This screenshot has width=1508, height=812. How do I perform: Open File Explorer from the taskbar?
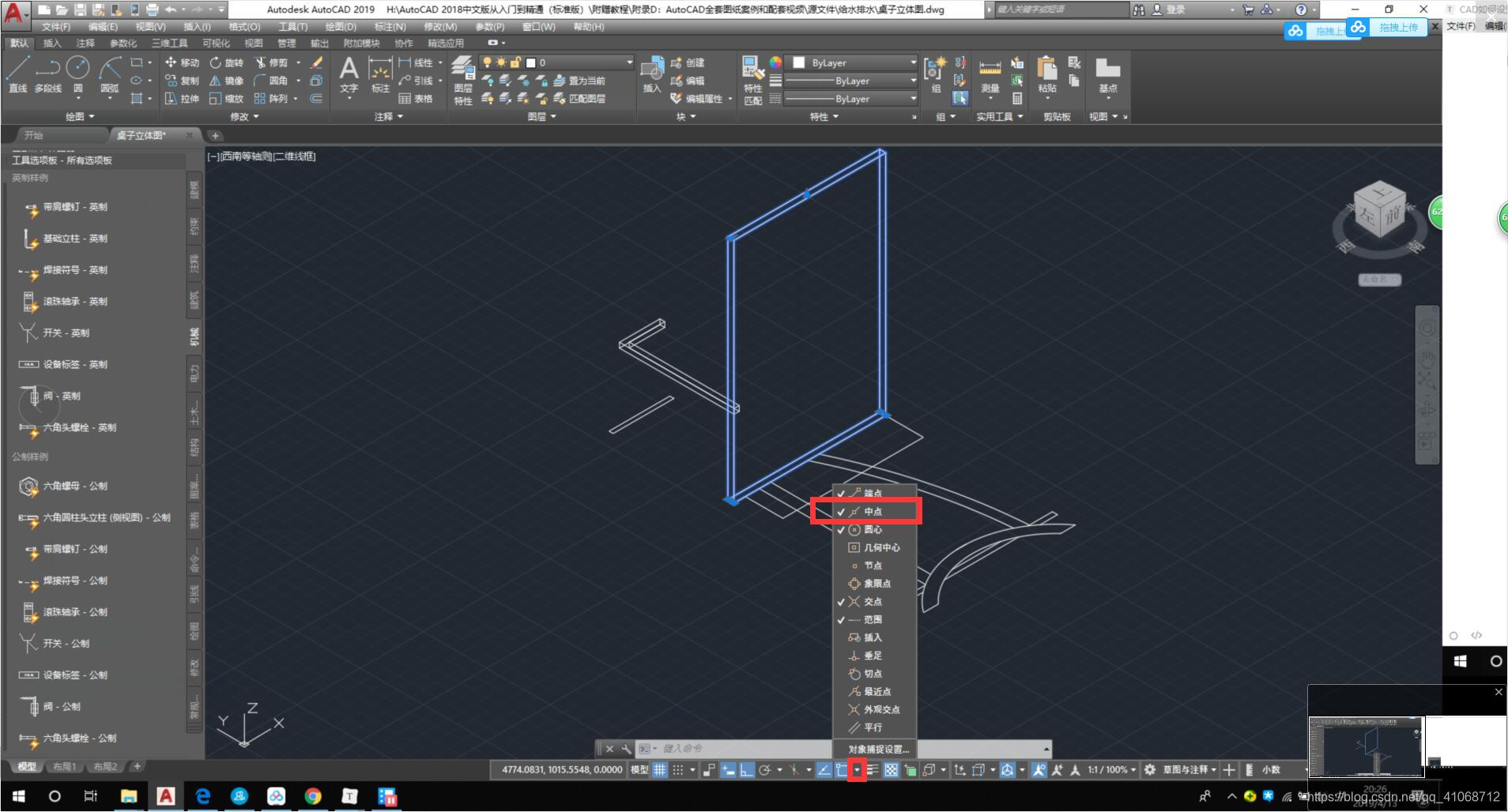[128, 796]
